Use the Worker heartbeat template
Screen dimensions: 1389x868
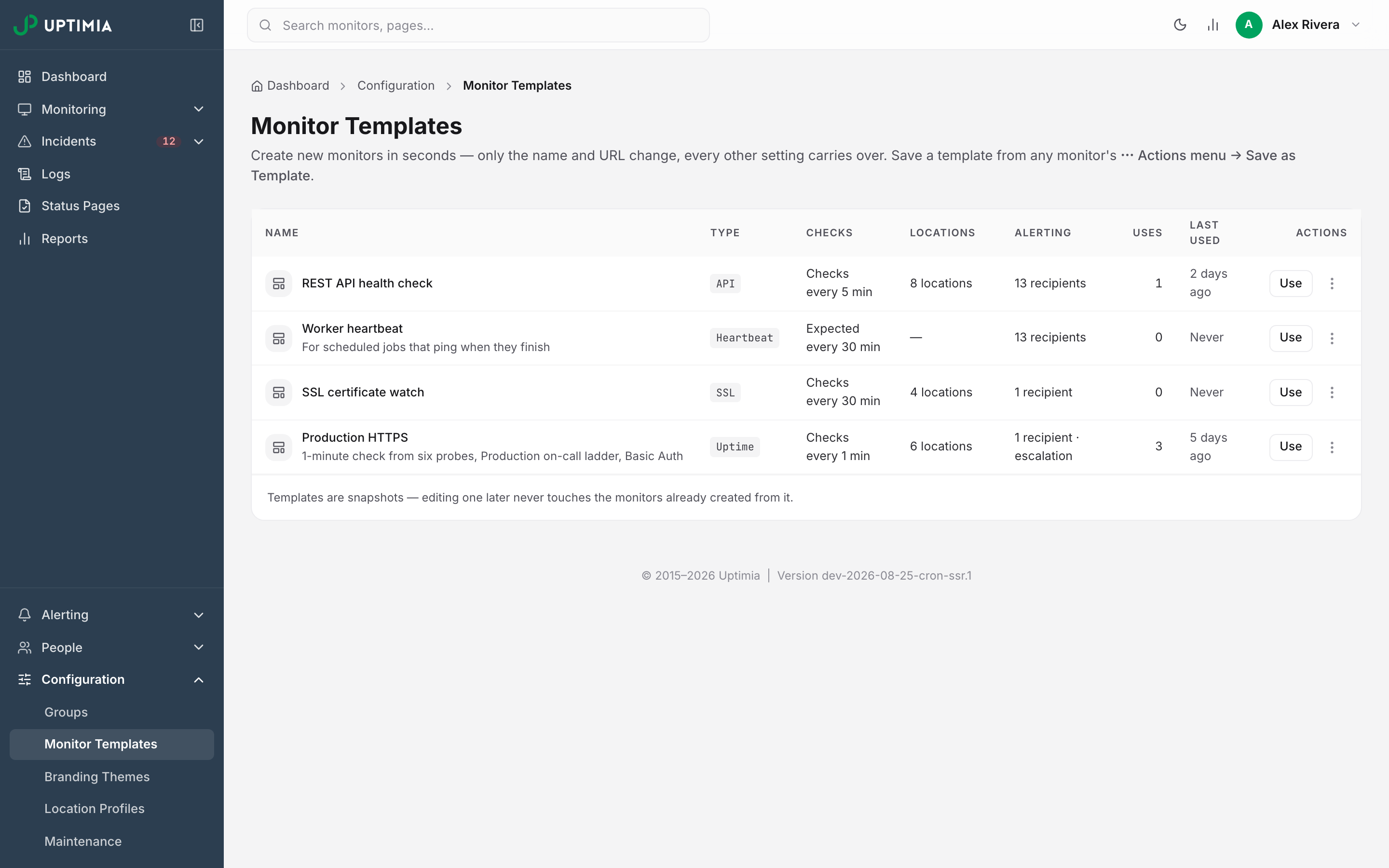click(x=1290, y=338)
